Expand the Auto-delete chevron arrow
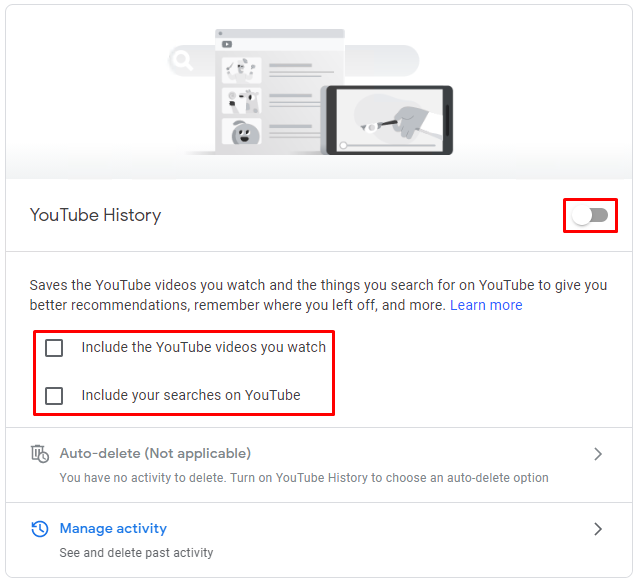 tap(598, 454)
